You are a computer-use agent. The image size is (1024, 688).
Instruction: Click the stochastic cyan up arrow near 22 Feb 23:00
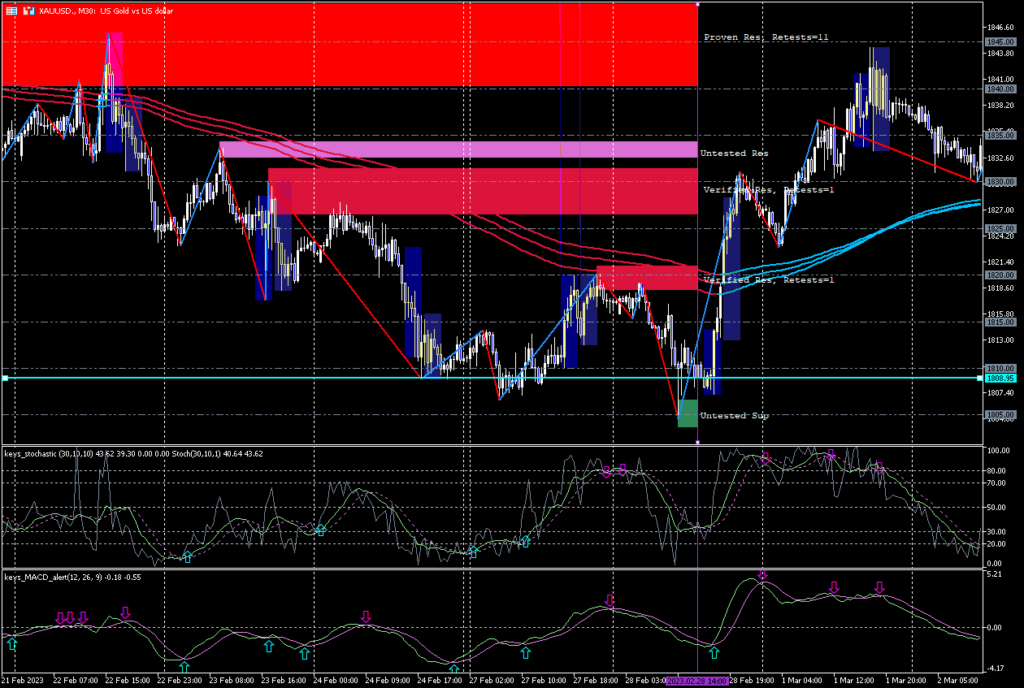[x=187, y=556]
